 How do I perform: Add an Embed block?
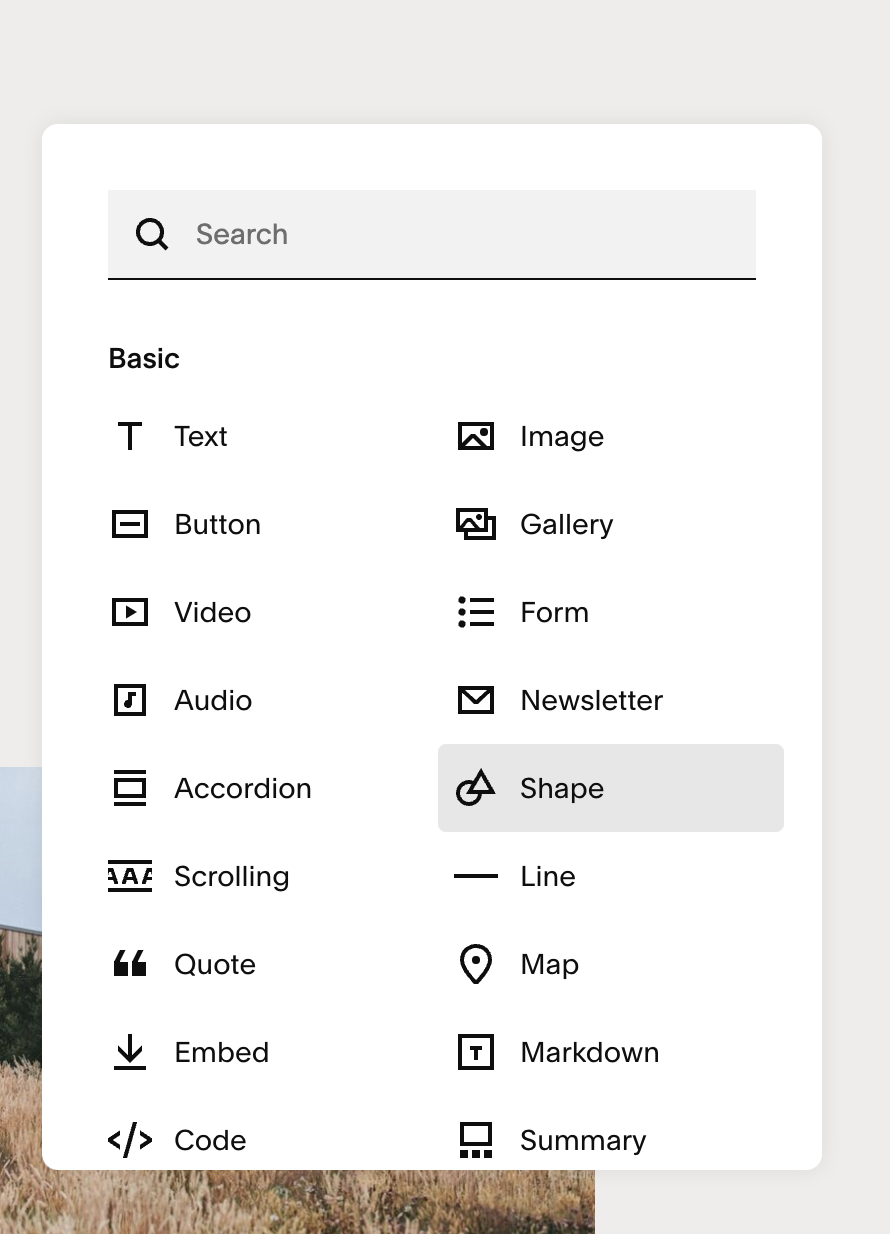pyautogui.click(x=130, y=1052)
